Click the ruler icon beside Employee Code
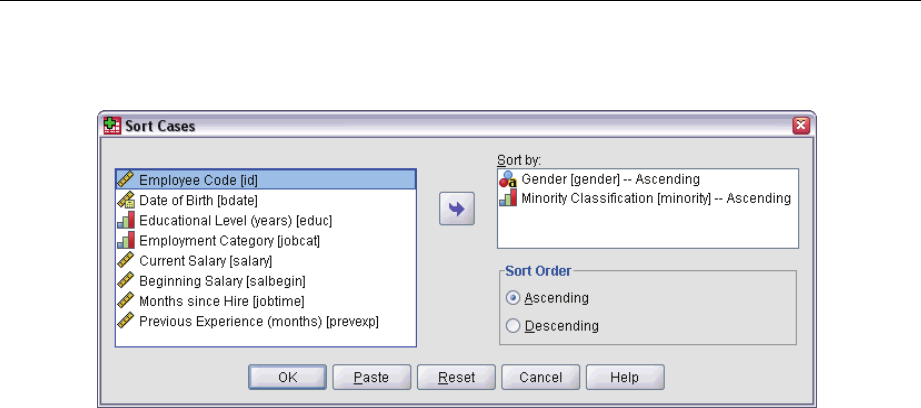The image size is (921, 408). click(126, 180)
